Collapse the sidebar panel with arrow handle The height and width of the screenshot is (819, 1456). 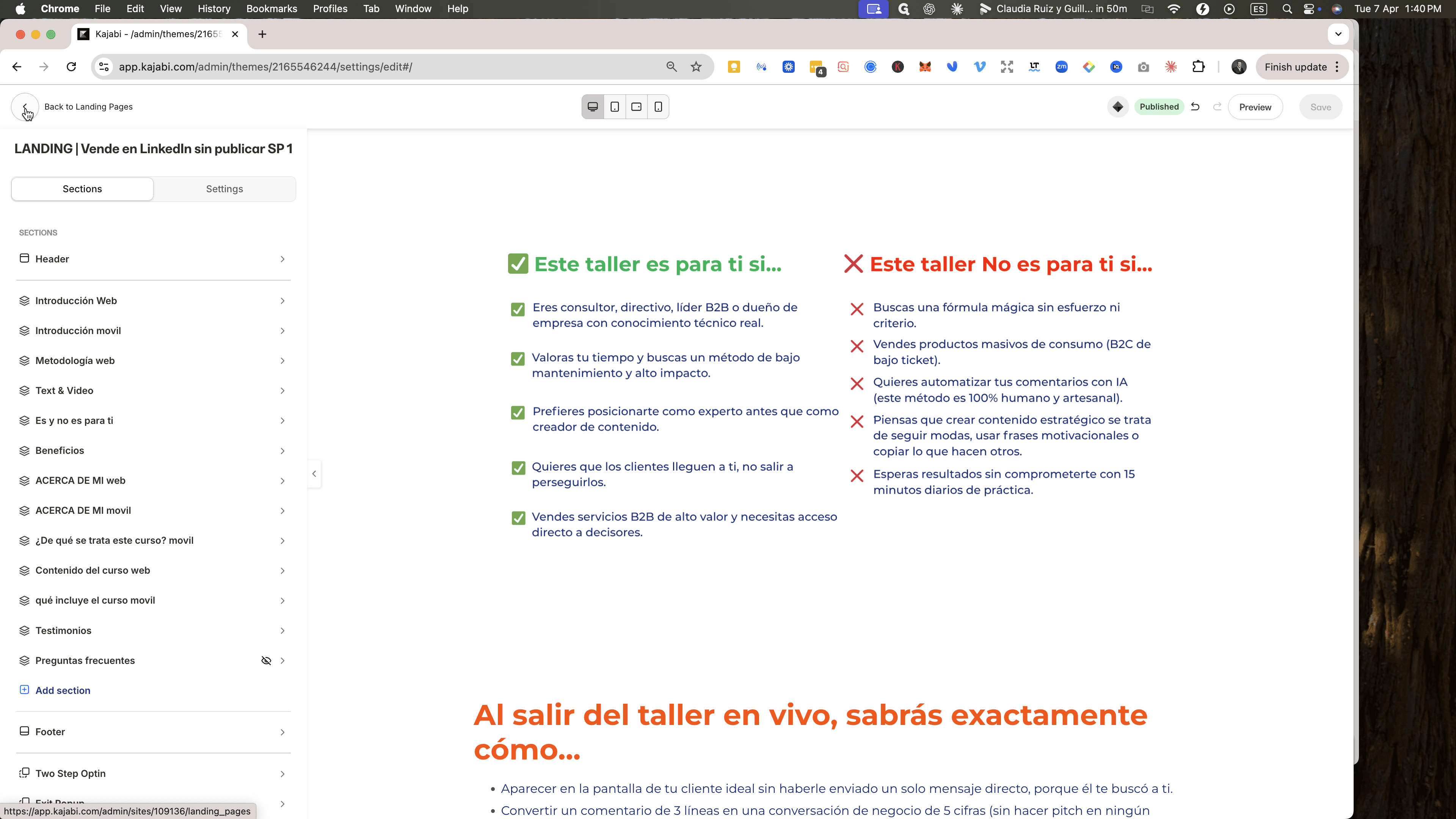coord(314,474)
